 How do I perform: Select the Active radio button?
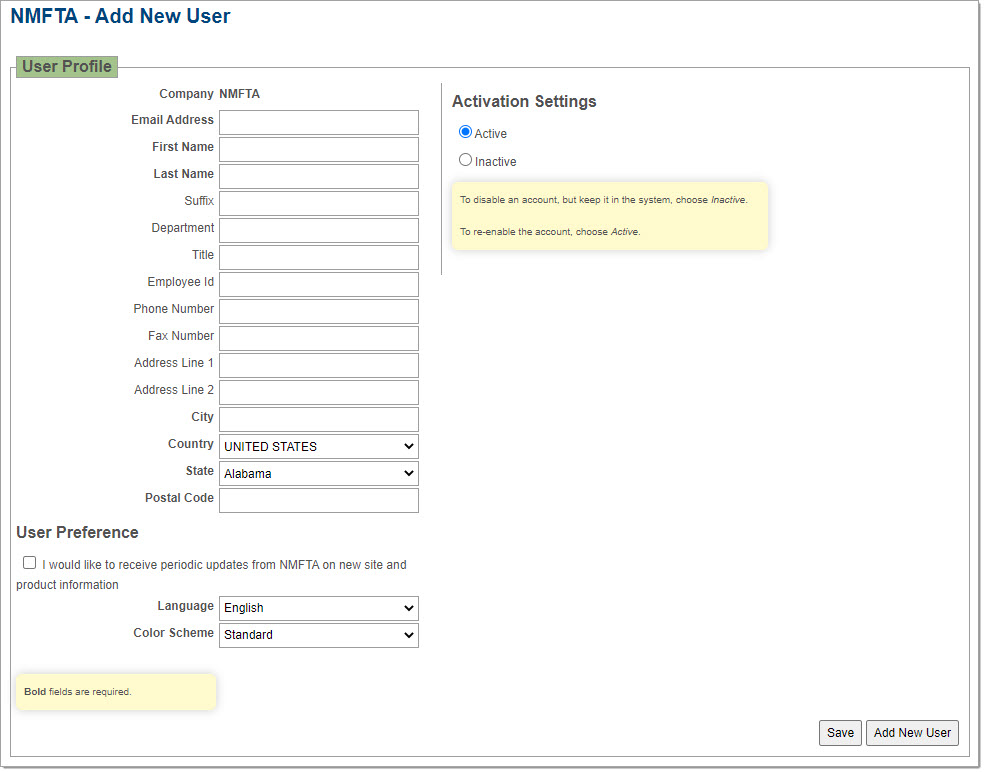point(465,132)
